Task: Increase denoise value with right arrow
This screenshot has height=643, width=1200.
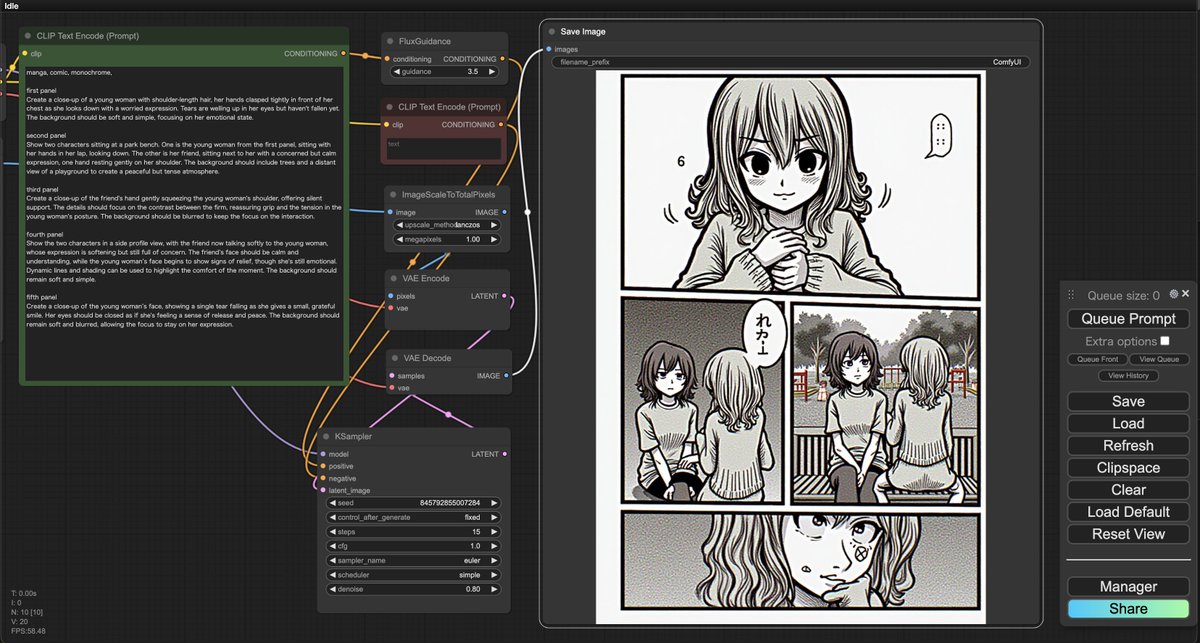Action: coord(493,589)
